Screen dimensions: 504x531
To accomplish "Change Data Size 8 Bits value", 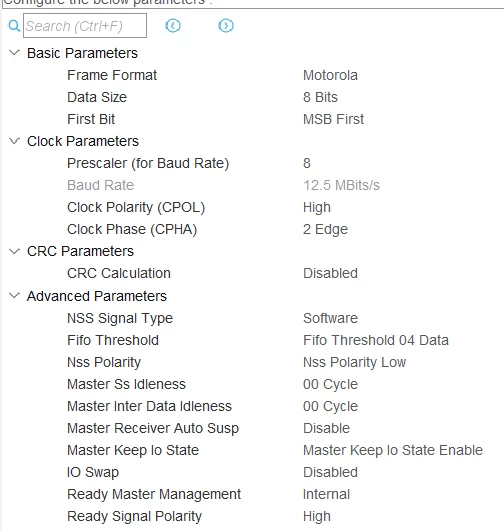I will (320, 97).
